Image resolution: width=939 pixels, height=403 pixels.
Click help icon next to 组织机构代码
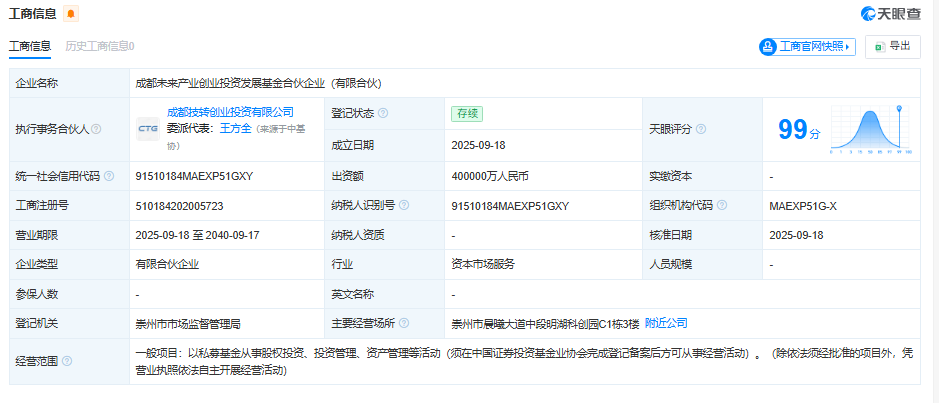[x=721, y=205]
